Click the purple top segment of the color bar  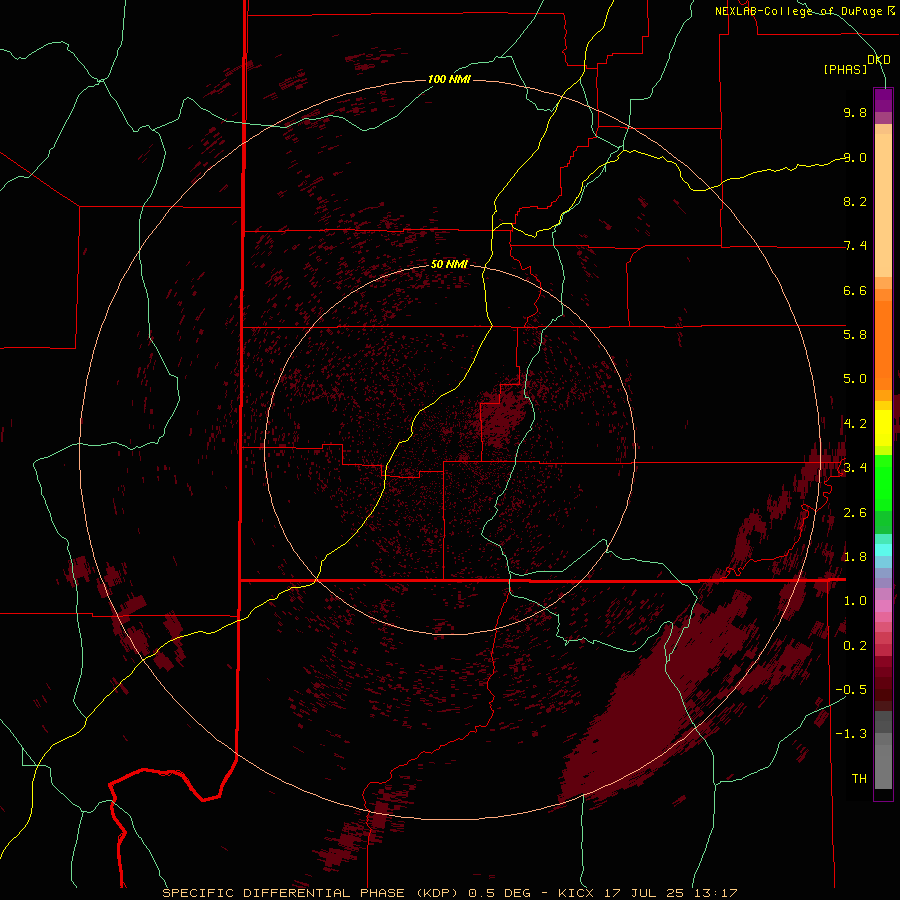883,101
